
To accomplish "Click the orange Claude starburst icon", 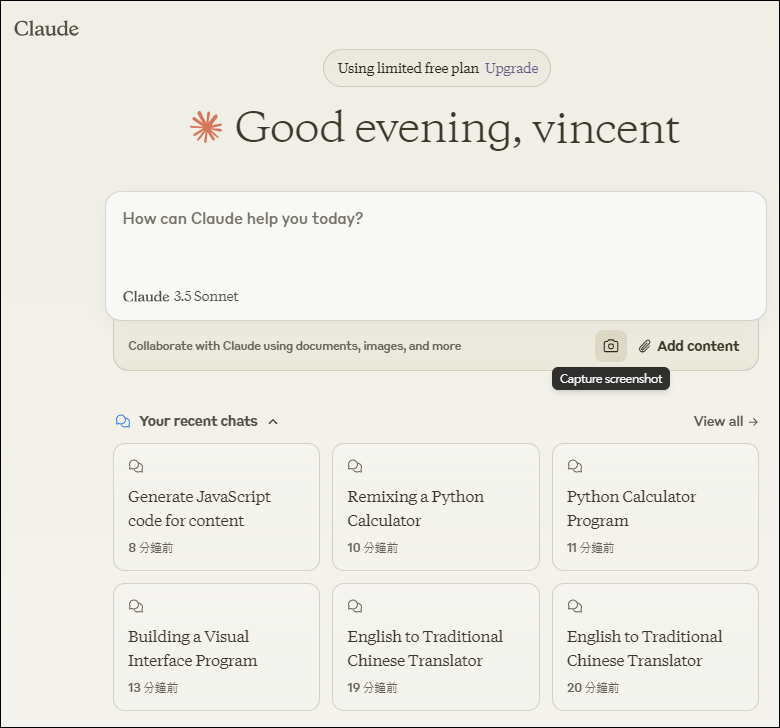I will pos(206,127).
